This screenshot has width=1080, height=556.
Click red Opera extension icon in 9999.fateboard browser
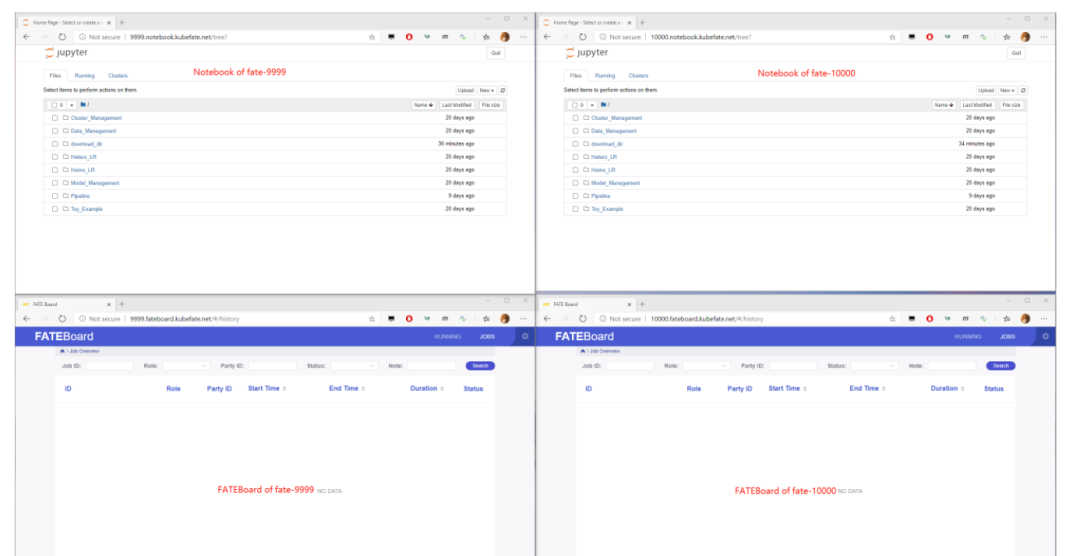[x=409, y=319]
